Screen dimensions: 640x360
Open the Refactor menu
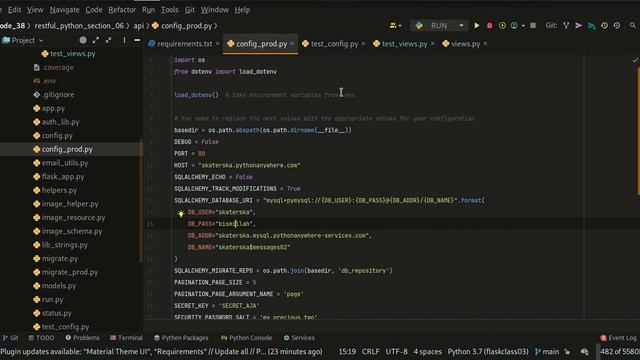[122, 10]
